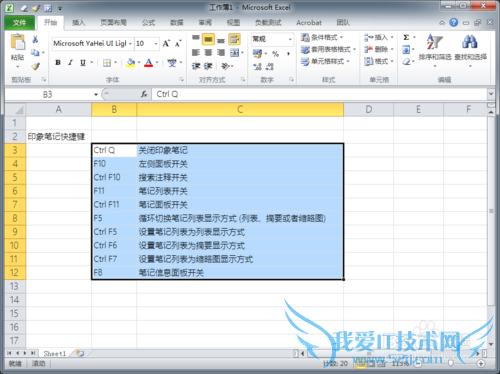Click the zoom in plus button
This screenshot has height=374, width=500.
pyautogui.click(x=481, y=364)
